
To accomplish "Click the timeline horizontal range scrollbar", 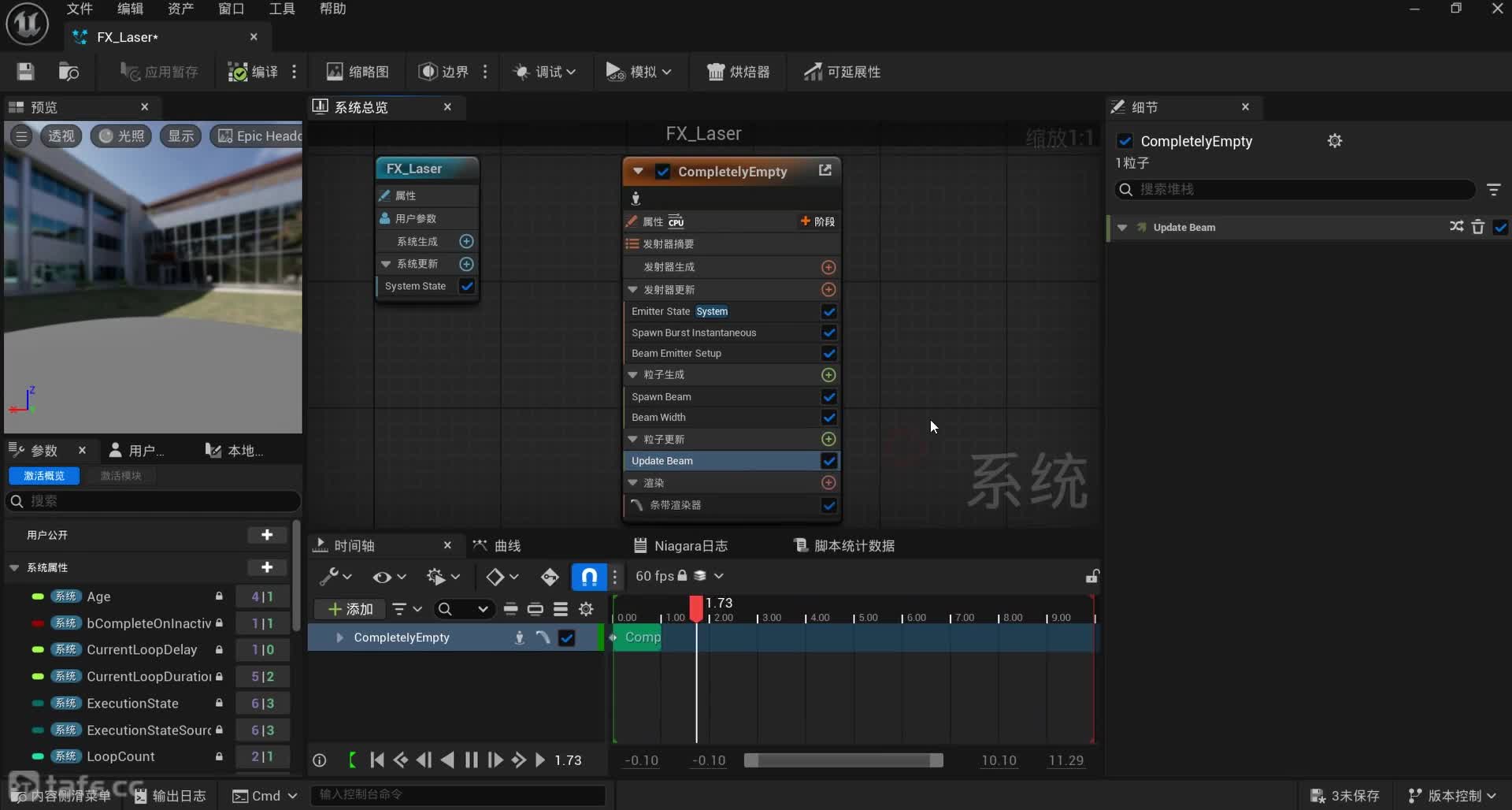I will pyautogui.click(x=843, y=760).
